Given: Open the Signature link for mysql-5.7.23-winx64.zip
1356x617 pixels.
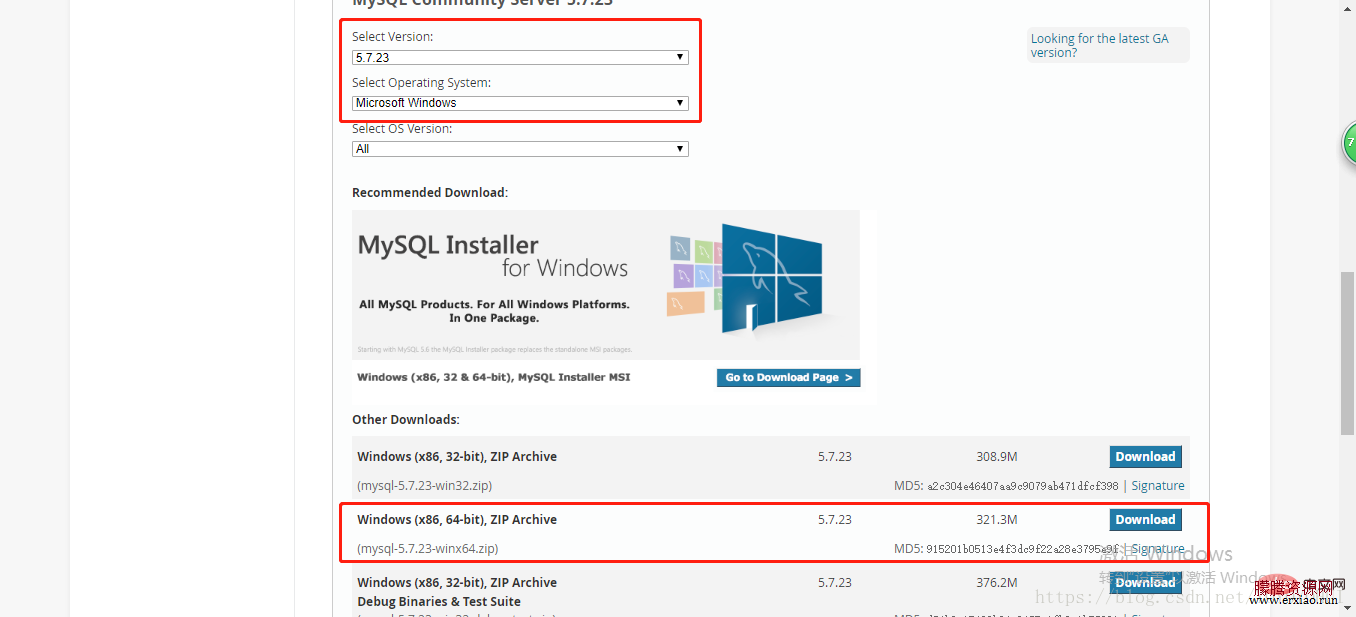Looking at the screenshot, I should pos(1158,549).
